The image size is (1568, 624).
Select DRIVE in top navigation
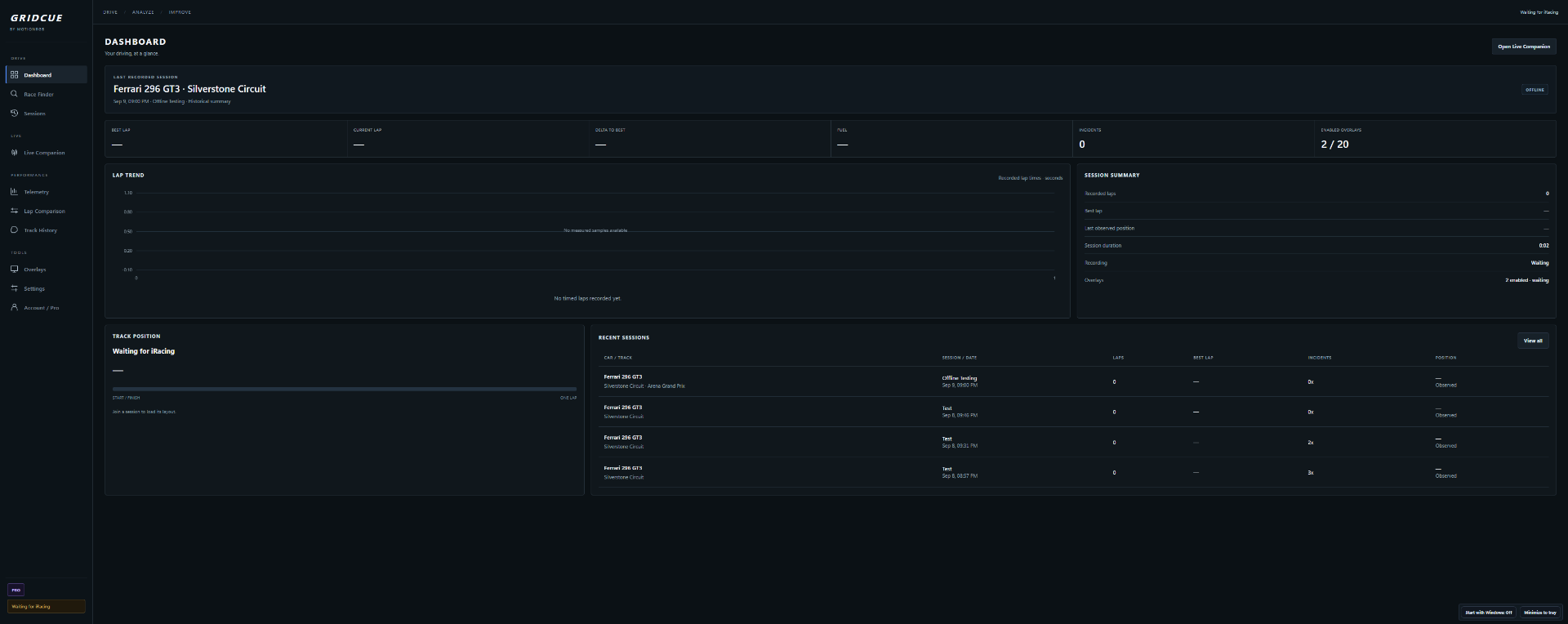[x=110, y=12]
